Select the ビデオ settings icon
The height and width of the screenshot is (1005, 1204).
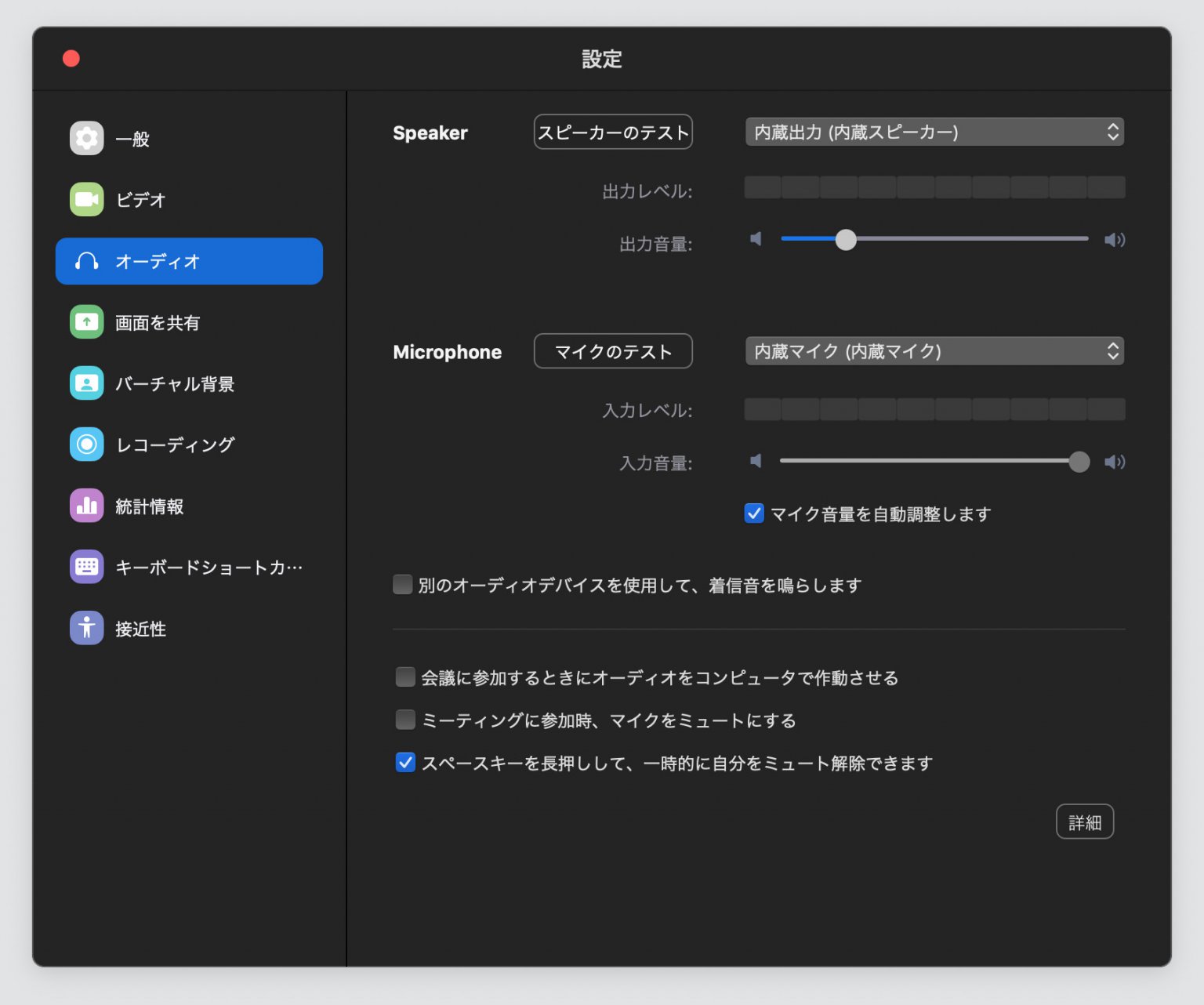click(86, 200)
